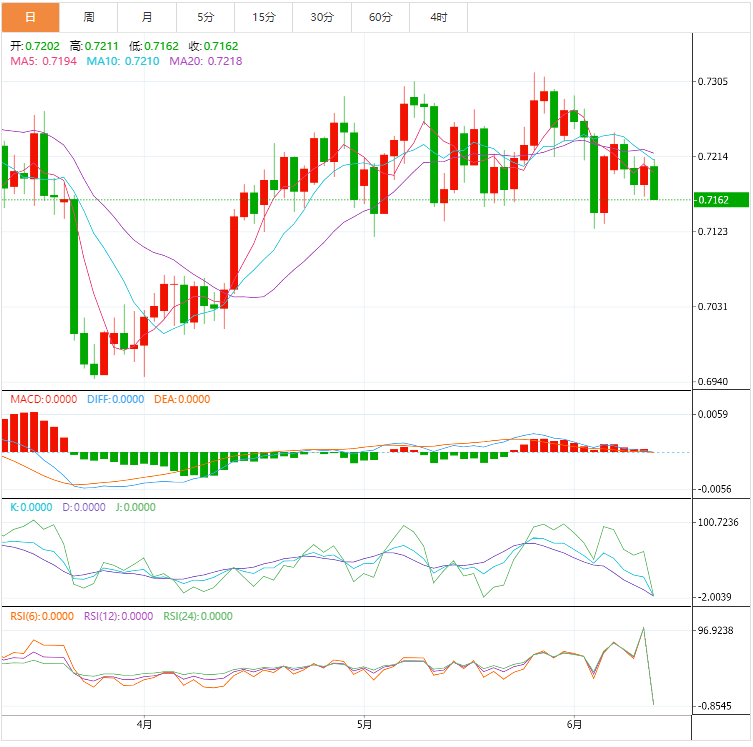
Task: Click the RSI(6) indicator label
Action: pos(41,616)
